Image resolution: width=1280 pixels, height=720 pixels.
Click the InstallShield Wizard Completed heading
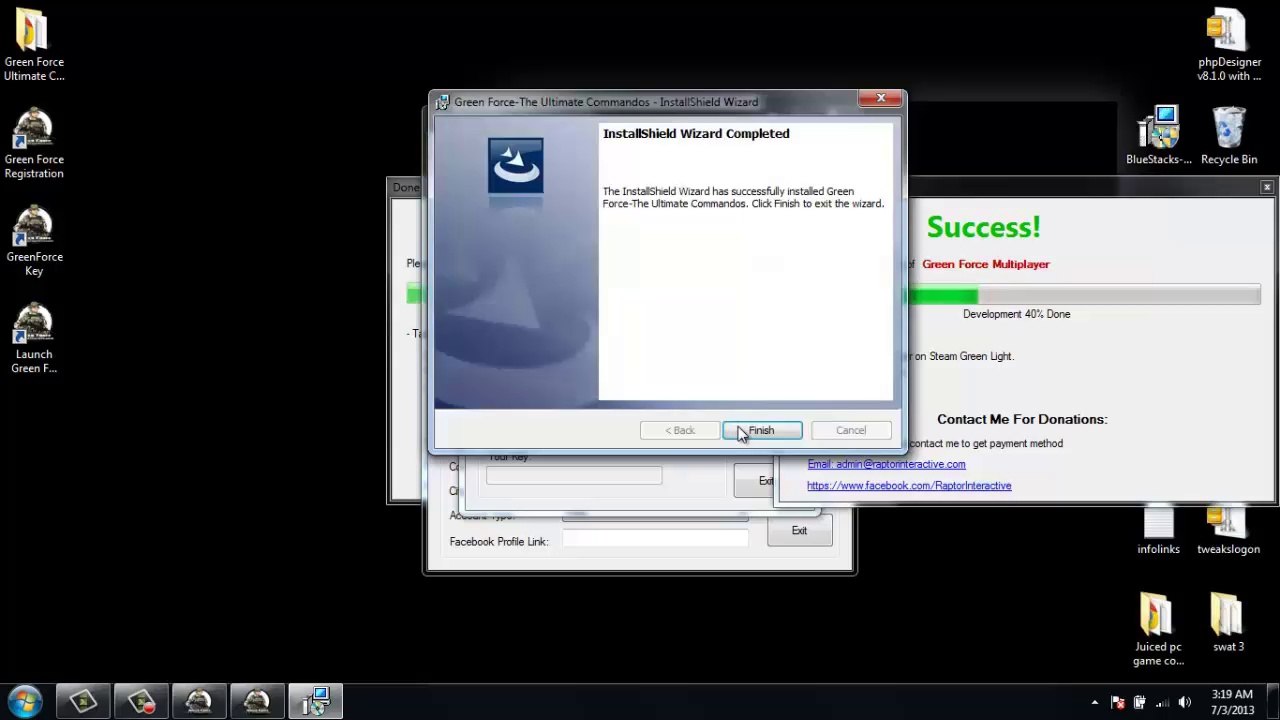click(x=696, y=133)
